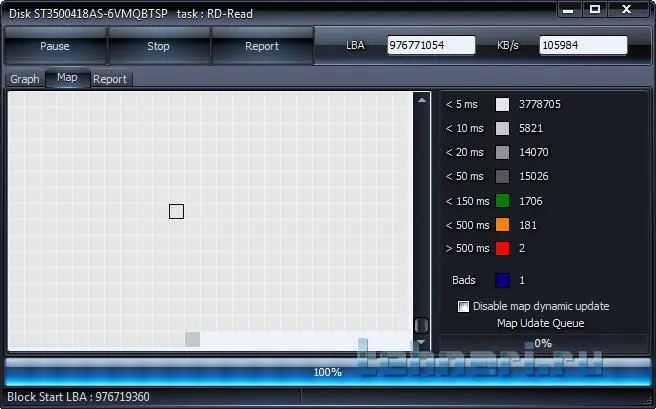This screenshot has width=656, height=409.
Task: Click the red > 500 ms swatch
Action: [502, 248]
